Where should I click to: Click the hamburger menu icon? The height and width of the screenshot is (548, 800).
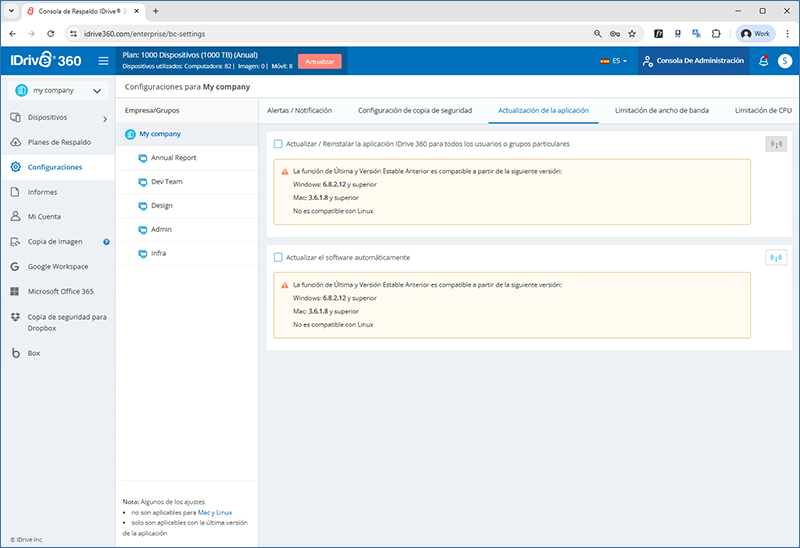click(x=103, y=61)
